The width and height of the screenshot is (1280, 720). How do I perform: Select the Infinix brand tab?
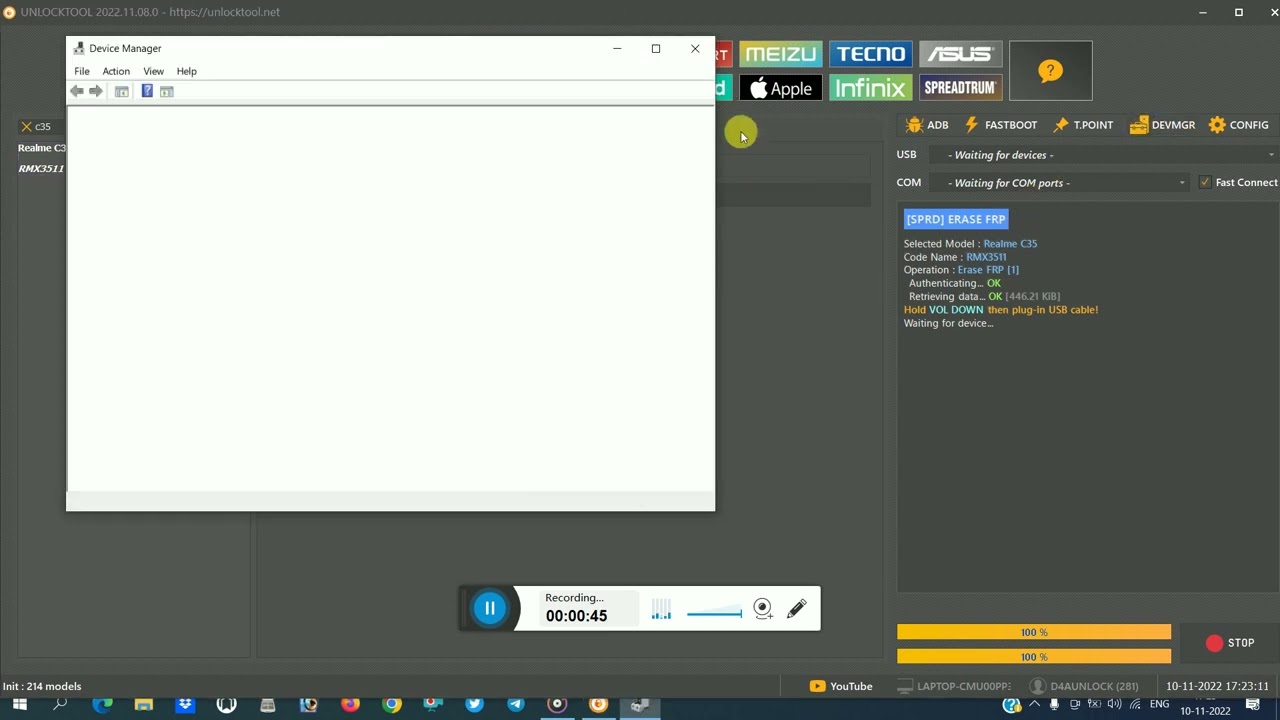[x=871, y=88]
